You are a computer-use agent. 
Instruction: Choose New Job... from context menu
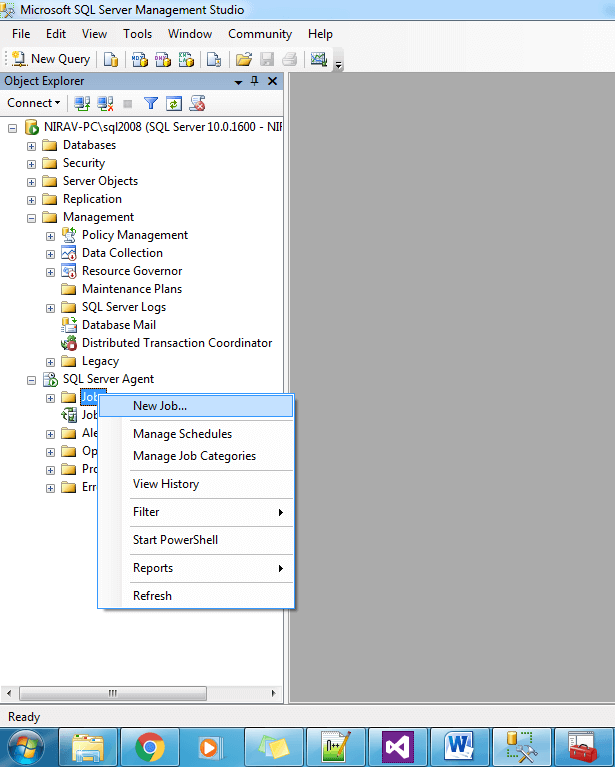pos(196,406)
